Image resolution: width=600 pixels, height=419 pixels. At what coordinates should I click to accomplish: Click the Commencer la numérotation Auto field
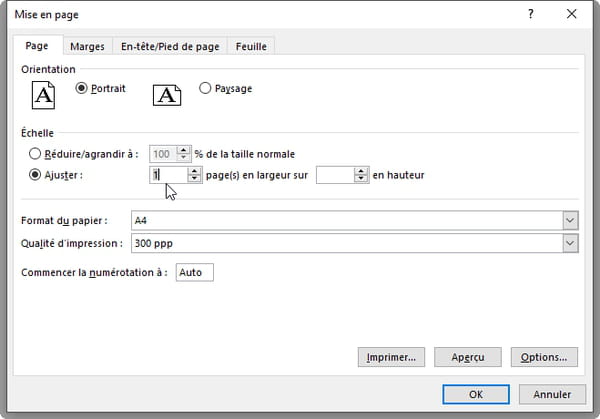click(195, 272)
